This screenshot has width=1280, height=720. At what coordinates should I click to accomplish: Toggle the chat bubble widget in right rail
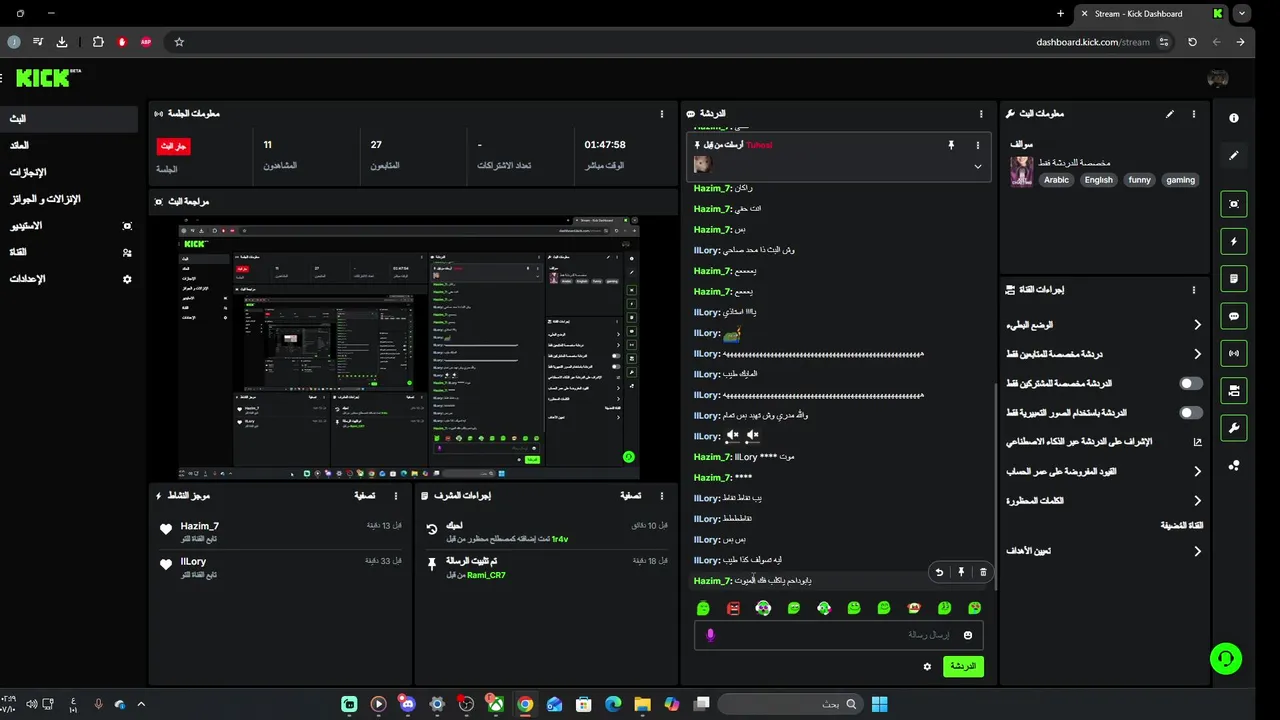tap(1234, 316)
